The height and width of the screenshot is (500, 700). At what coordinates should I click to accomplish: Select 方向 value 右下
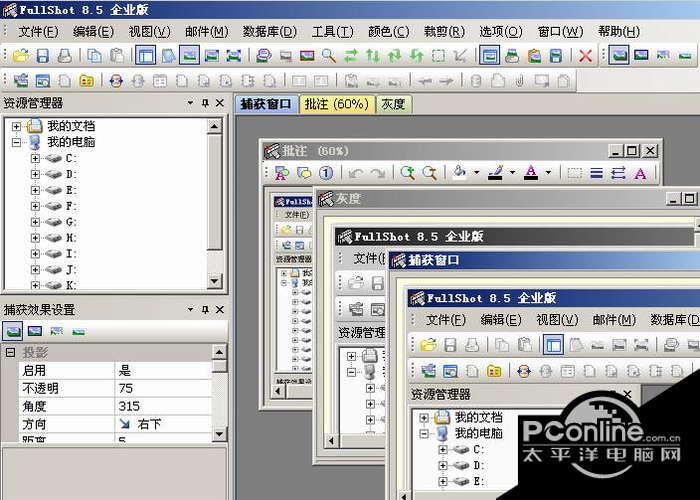pos(162,424)
